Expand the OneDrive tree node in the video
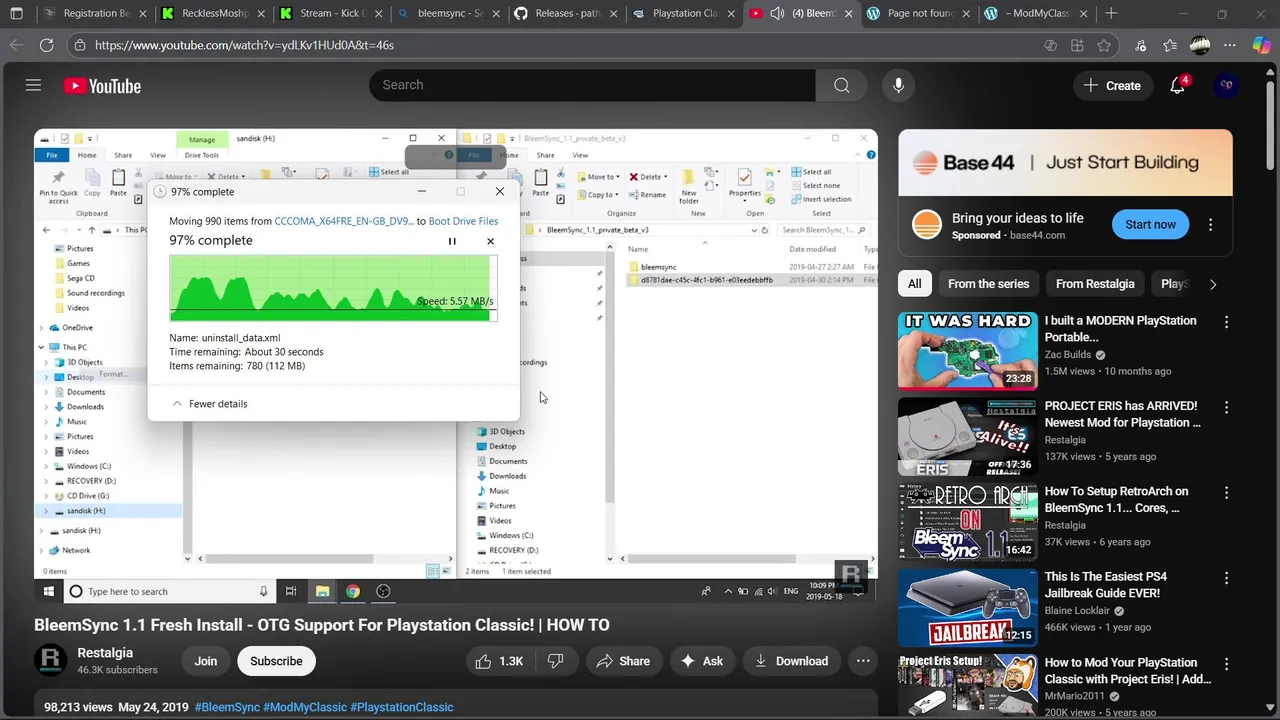The height and width of the screenshot is (720, 1280). coord(42,328)
